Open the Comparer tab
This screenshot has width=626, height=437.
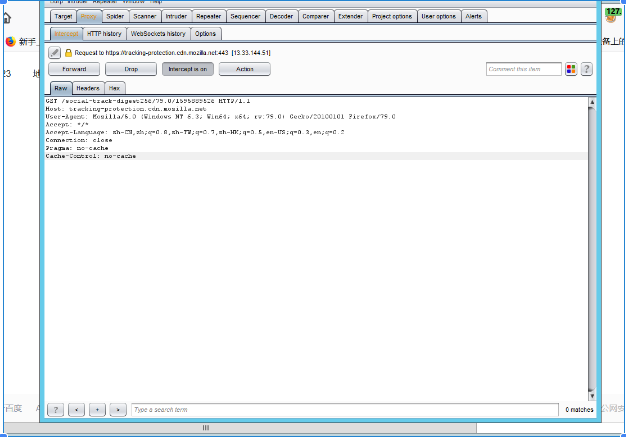click(x=315, y=16)
